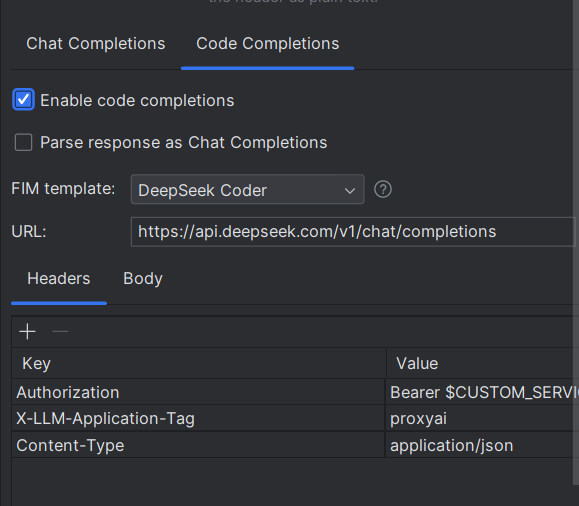579x506 pixels.
Task: Select the Bearer $CUSTOM_SERVI value cell
Action: (x=482, y=392)
